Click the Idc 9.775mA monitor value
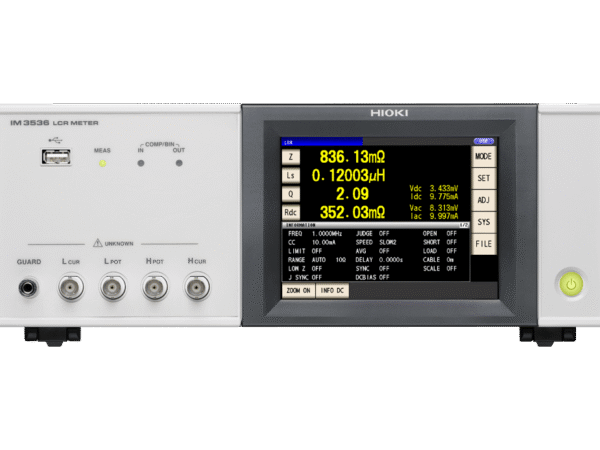 click(x=434, y=196)
